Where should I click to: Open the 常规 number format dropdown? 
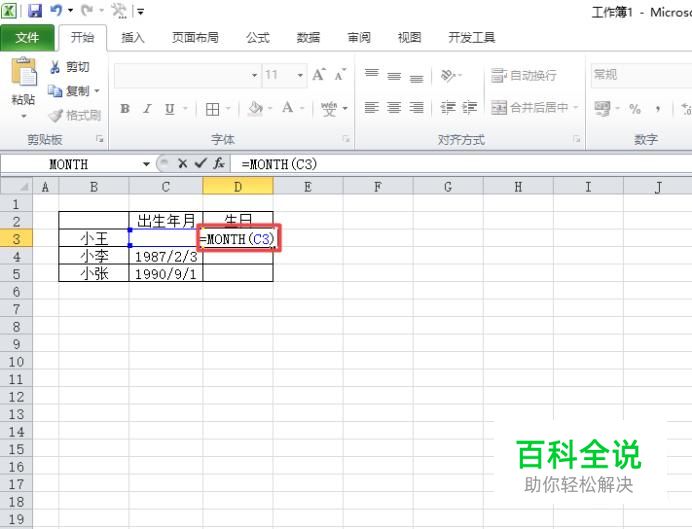[x=642, y=75]
